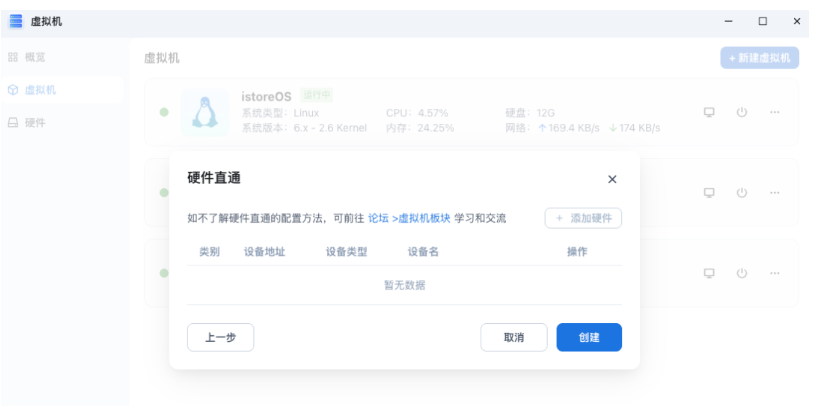
Task: Close the 硬件直通 dialog with the X
Action: pos(612,179)
